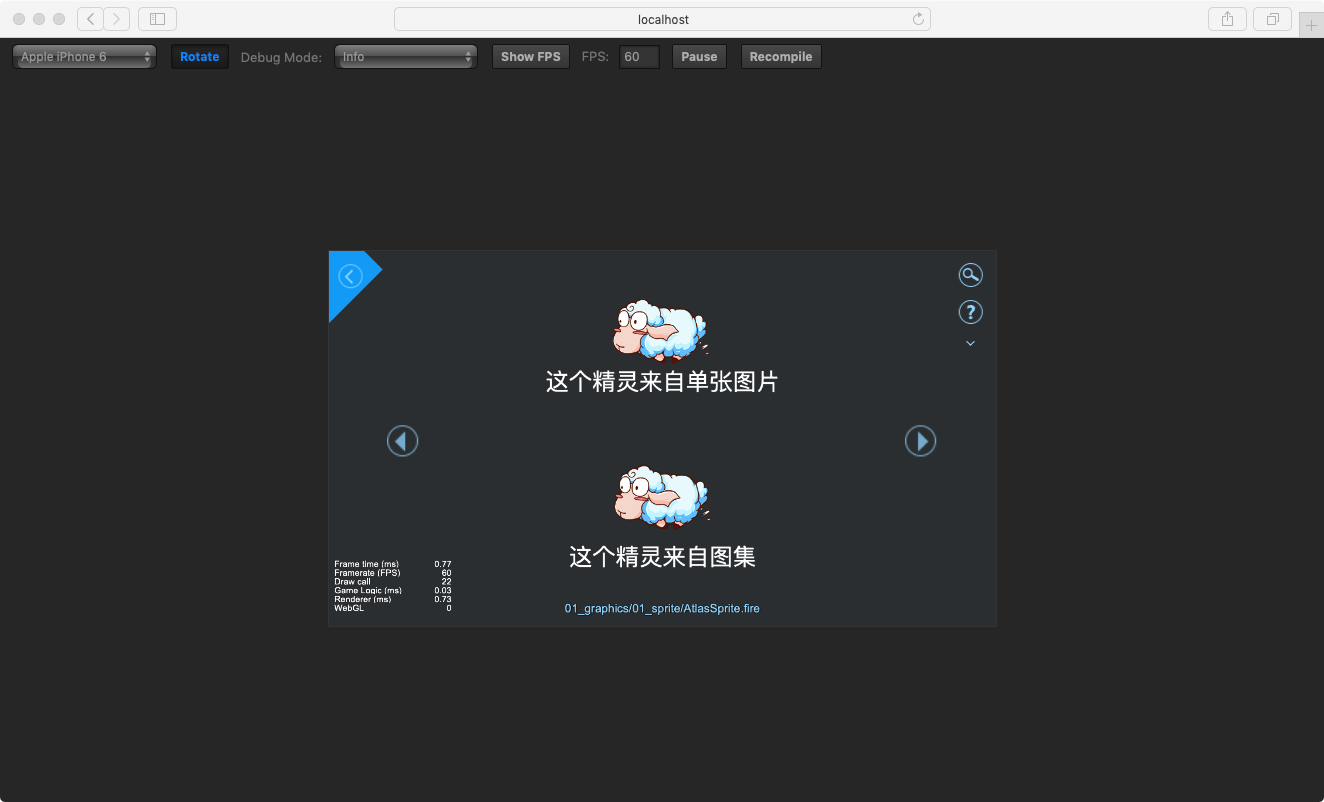Go to previous scene with left arrow
This screenshot has height=802, width=1324.
click(402, 441)
